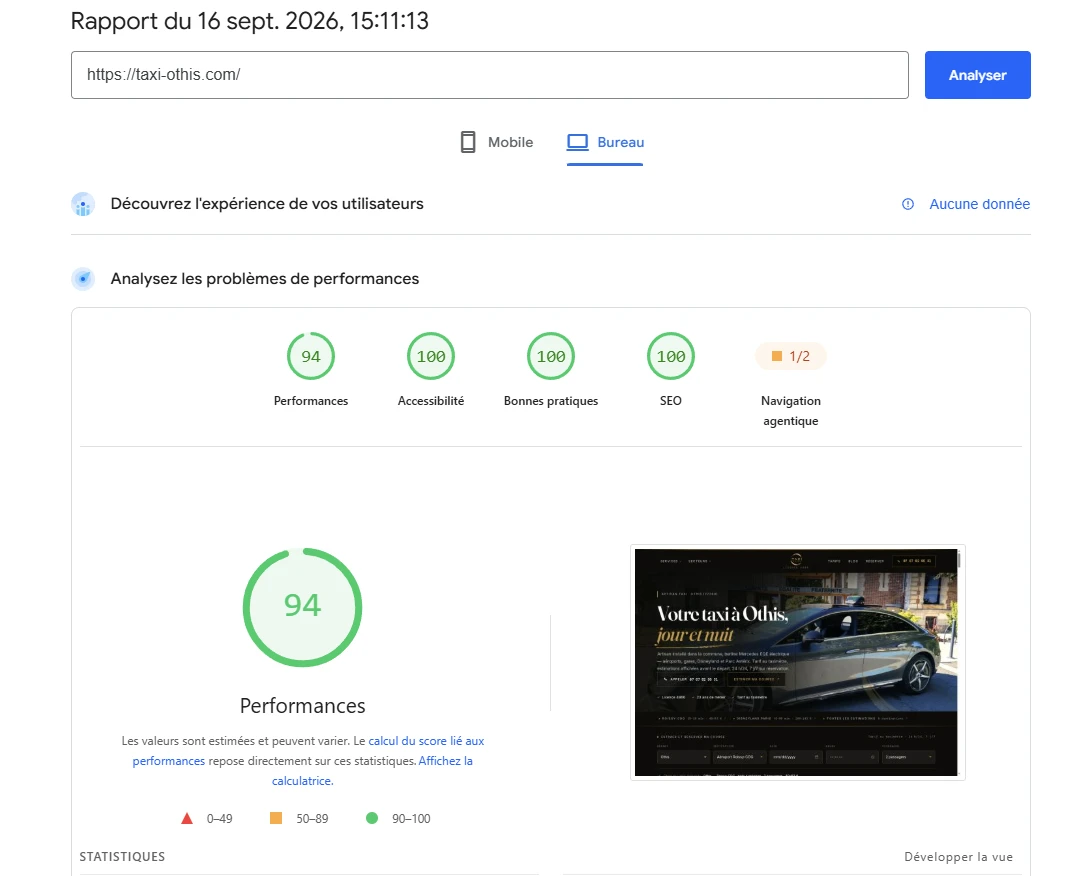Switch to the Mobile tab

coord(496,142)
